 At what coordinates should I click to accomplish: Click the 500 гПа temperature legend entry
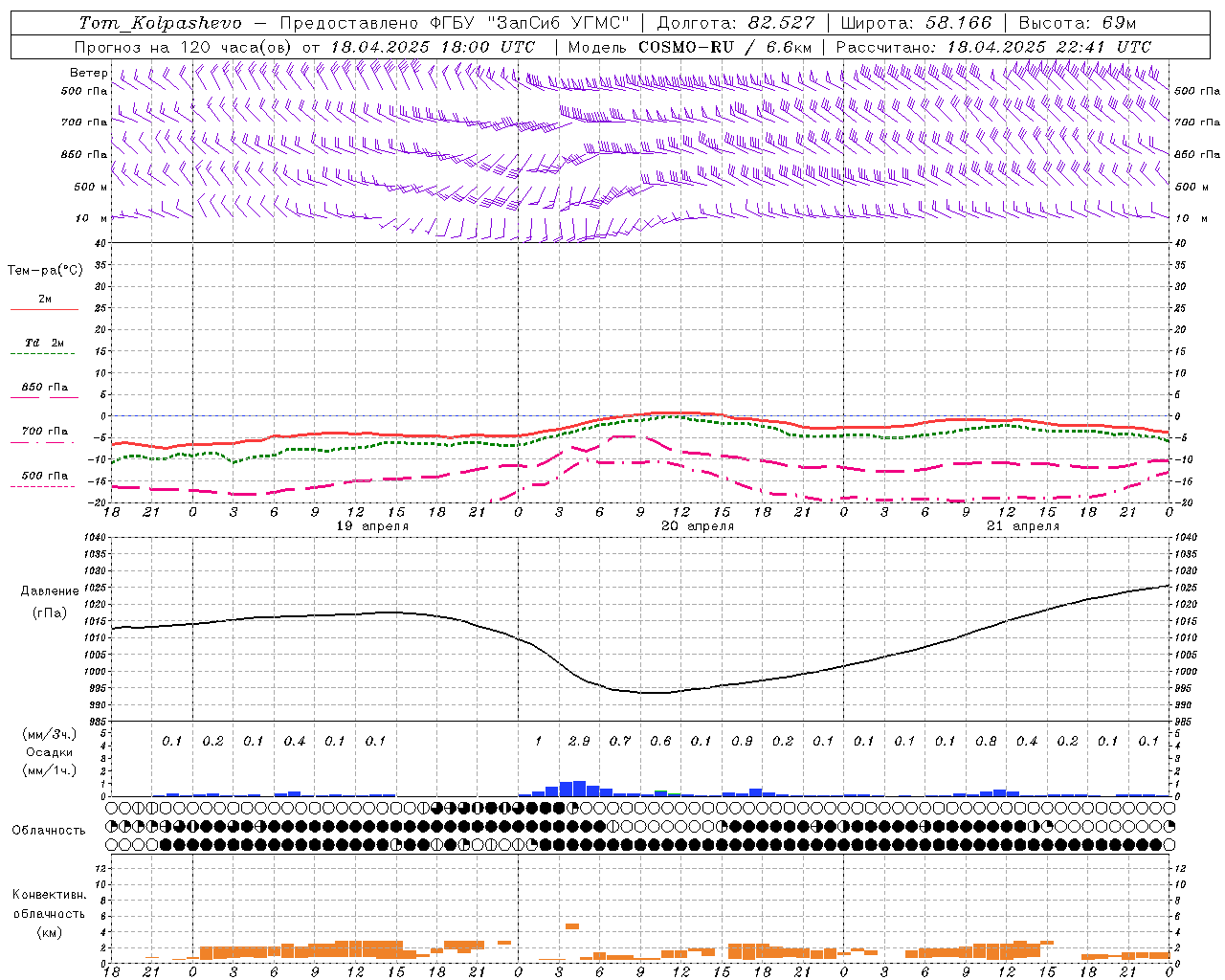click(x=44, y=479)
